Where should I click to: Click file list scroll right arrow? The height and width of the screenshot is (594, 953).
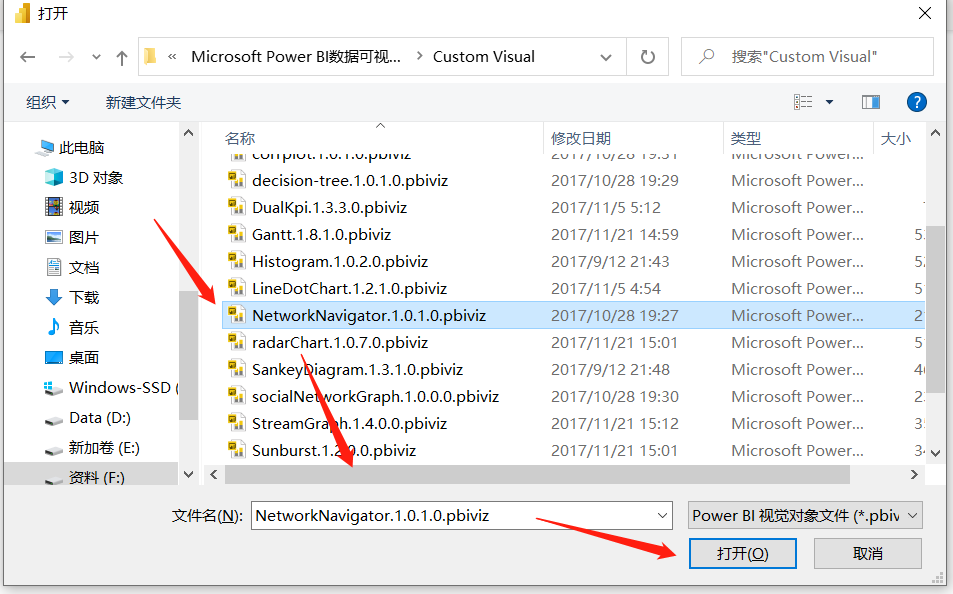914,474
